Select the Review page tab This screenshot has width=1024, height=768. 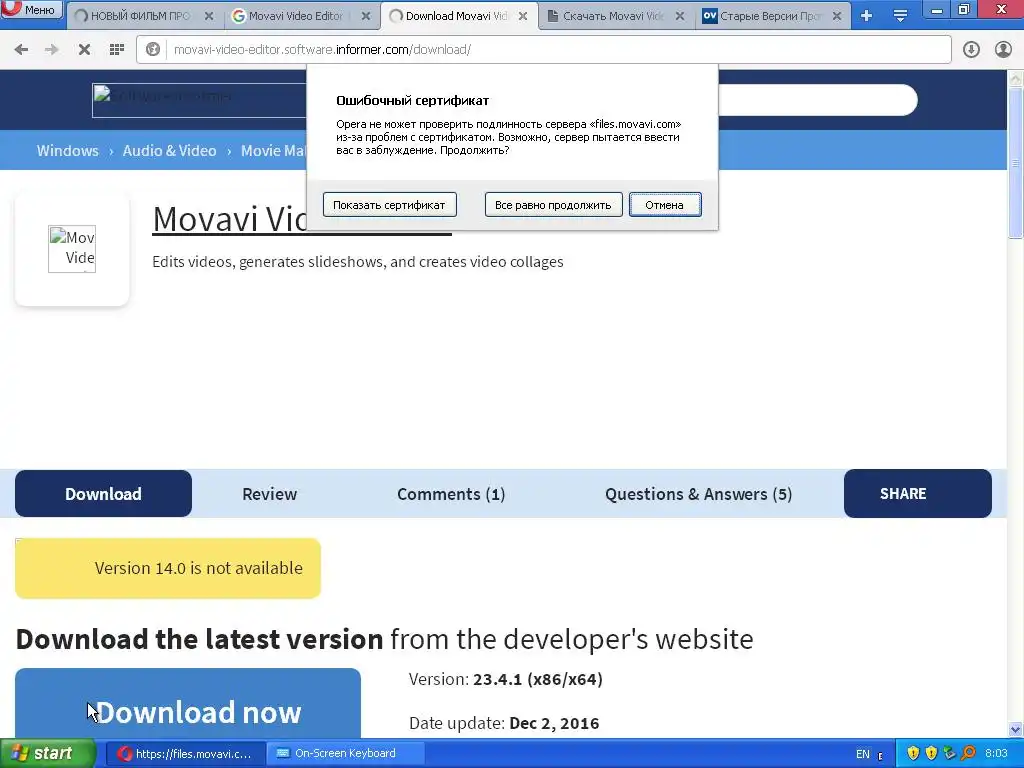[x=270, y=494]
